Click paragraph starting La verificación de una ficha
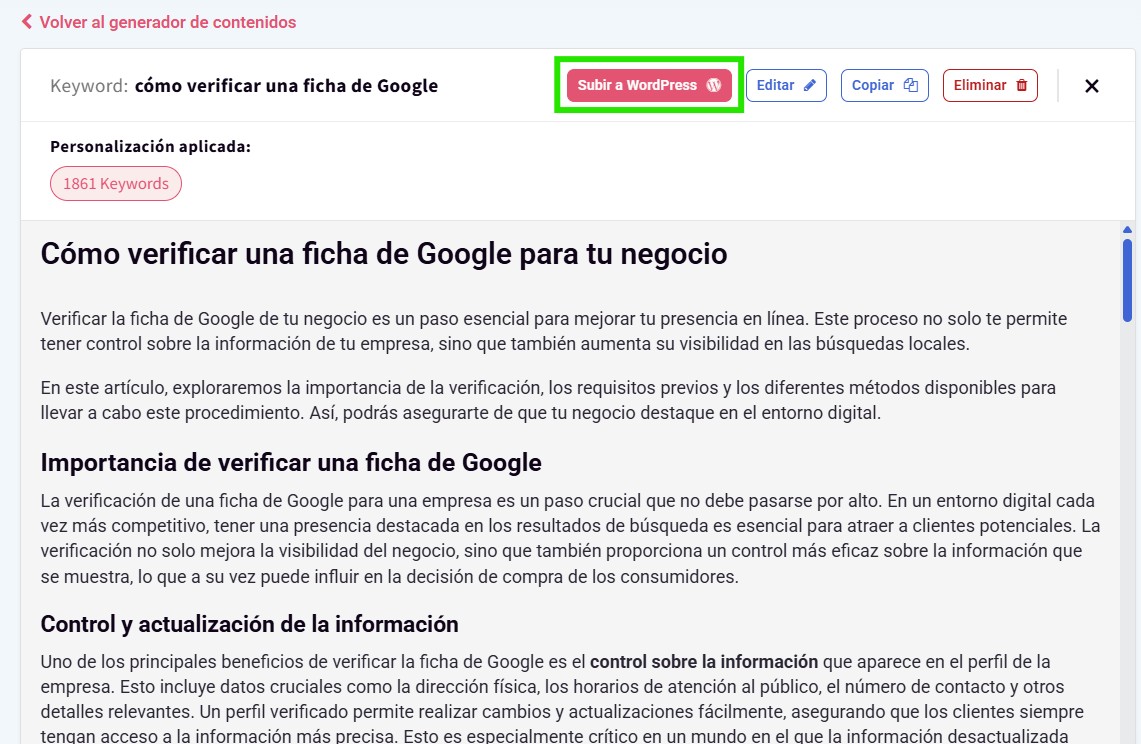The width and height of the screenshot is (1141, 744). [x=570, y=539]
